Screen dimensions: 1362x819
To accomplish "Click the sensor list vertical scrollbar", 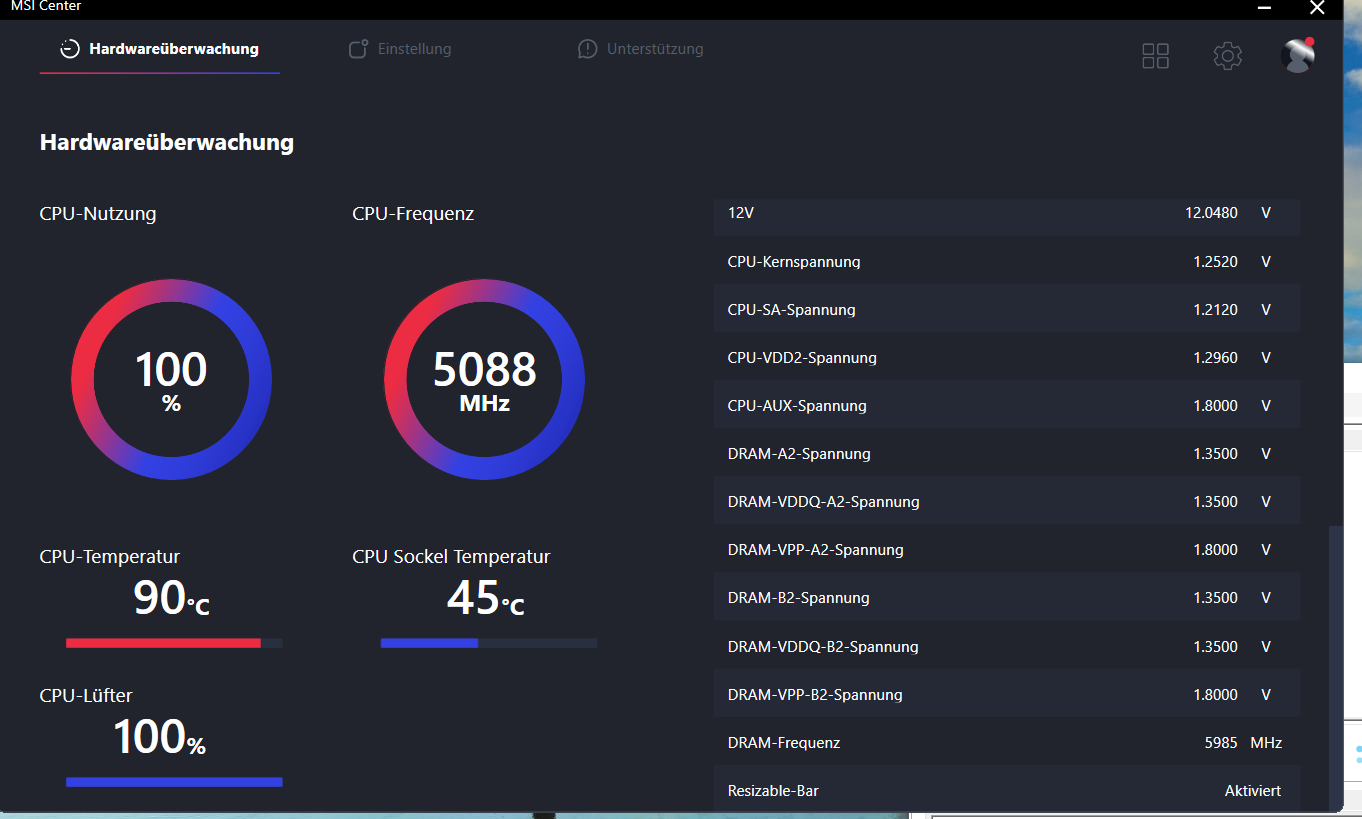I will click(x=1333, y=665).
